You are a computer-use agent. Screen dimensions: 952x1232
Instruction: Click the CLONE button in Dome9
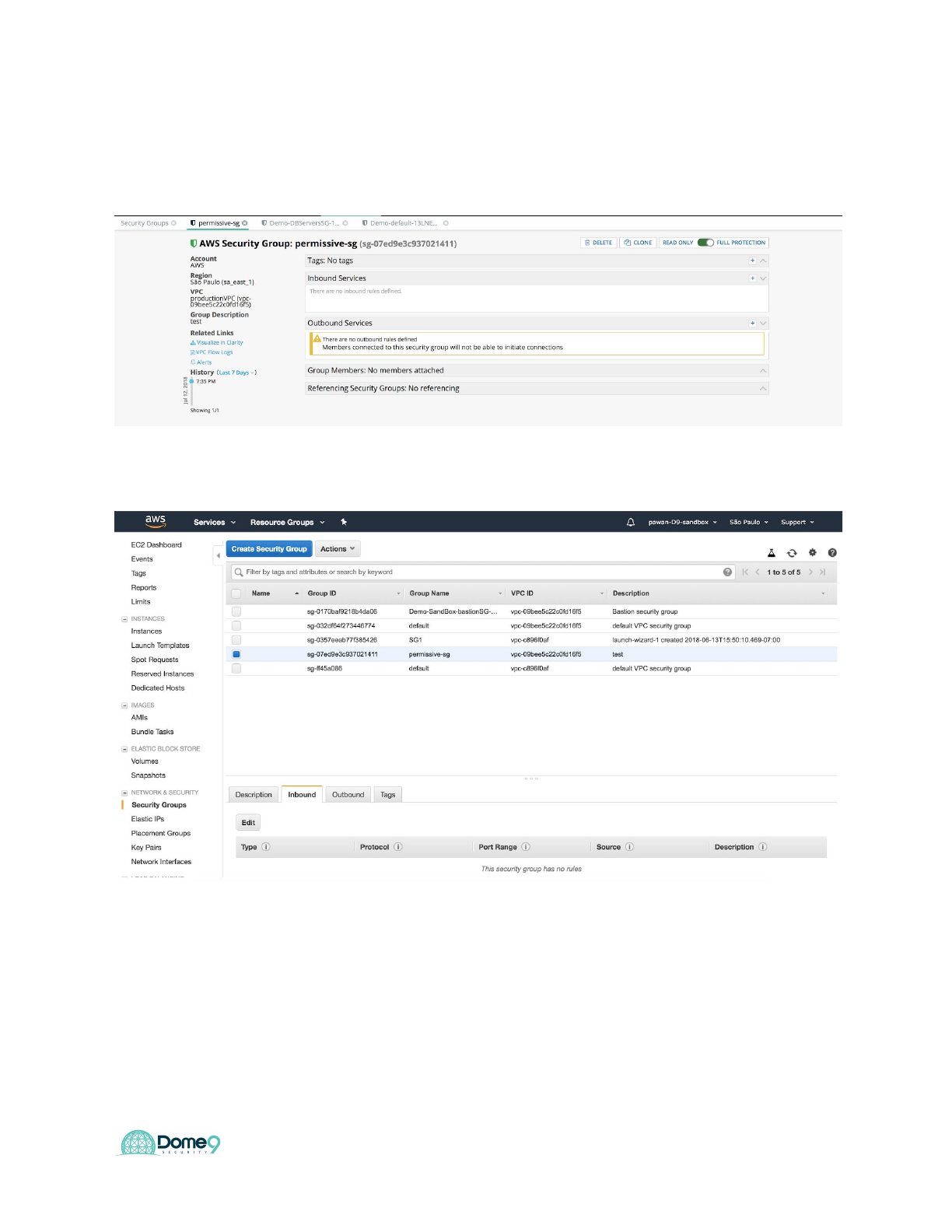(x=638, y=243)
